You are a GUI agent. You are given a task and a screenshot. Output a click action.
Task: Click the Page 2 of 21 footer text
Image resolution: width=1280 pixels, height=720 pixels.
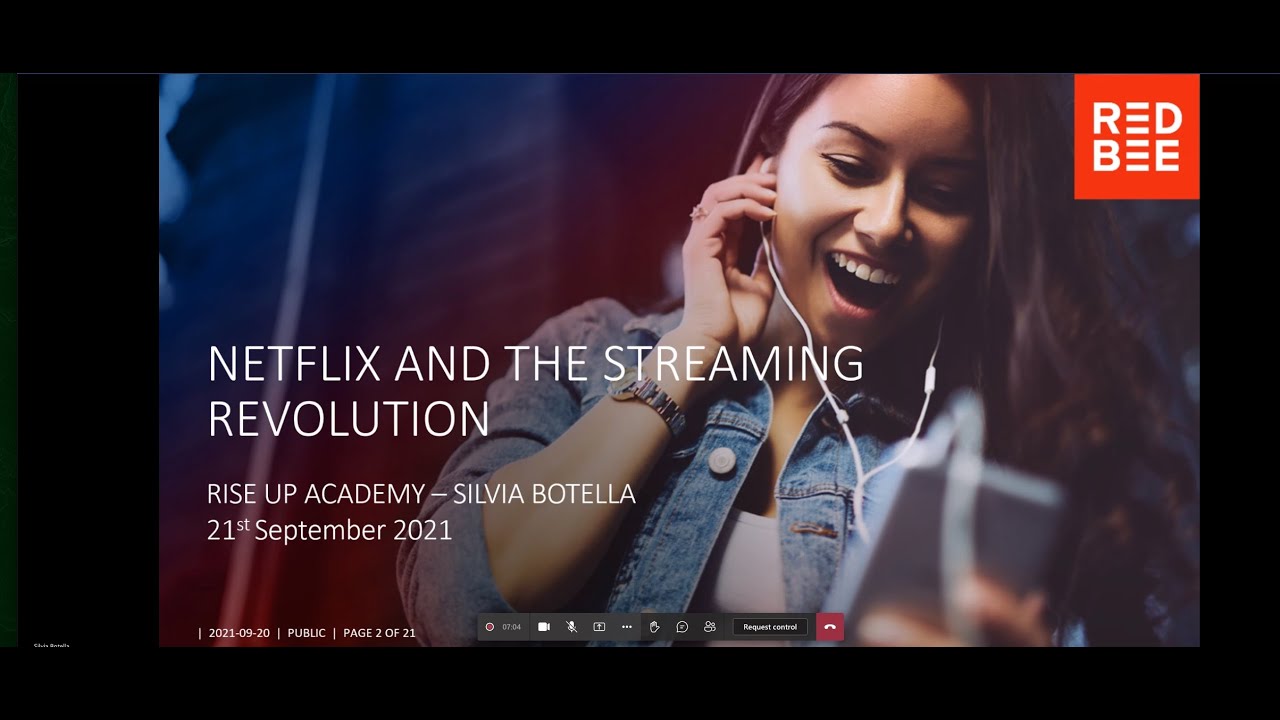379,633
